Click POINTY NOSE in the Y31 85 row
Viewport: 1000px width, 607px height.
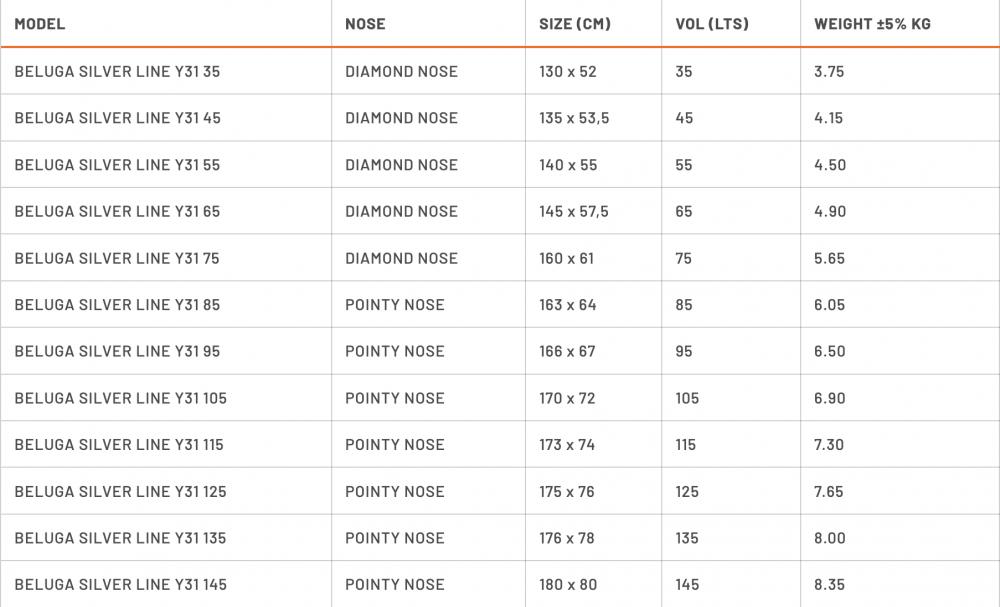[395, 305]
